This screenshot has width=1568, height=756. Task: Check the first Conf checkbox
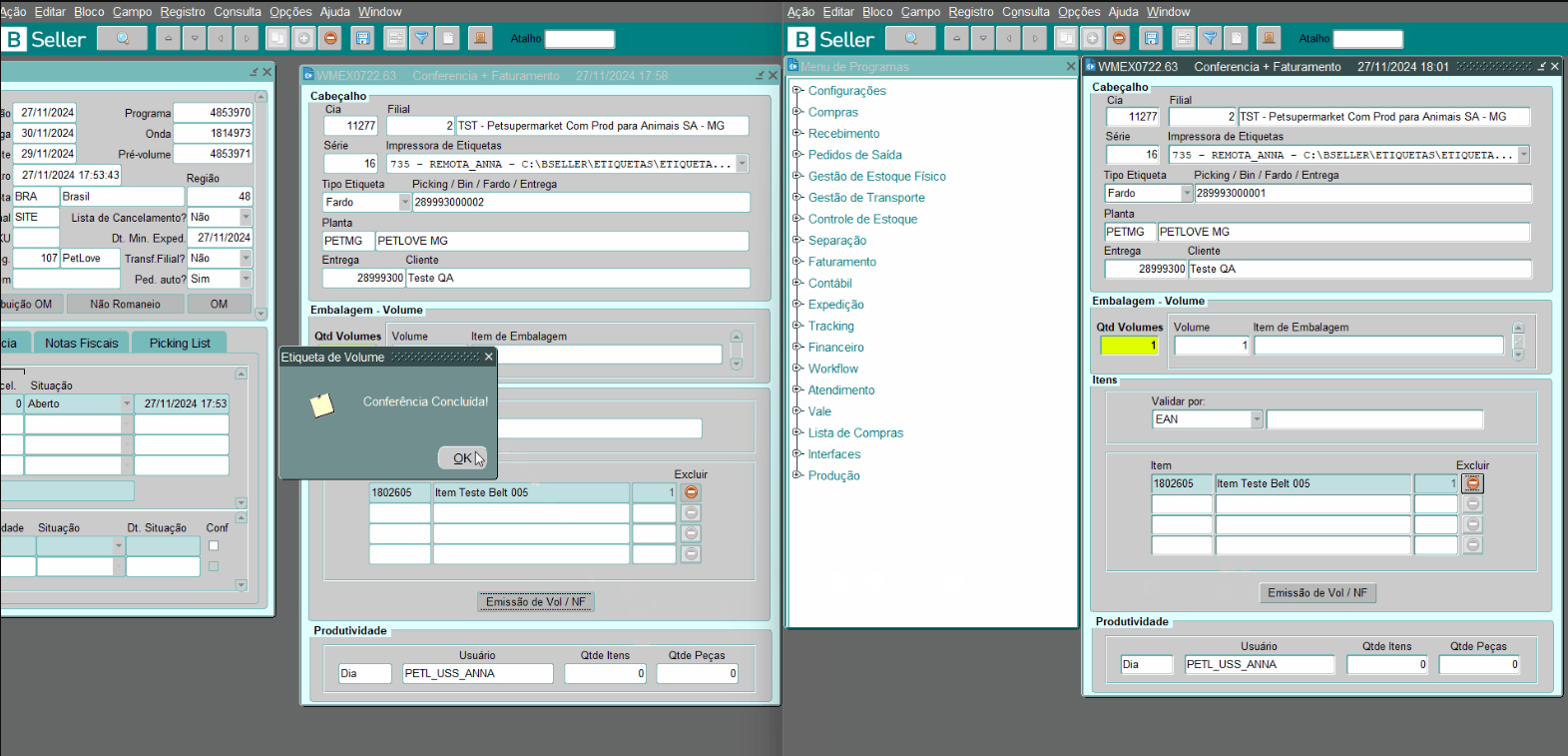(214, 546)
